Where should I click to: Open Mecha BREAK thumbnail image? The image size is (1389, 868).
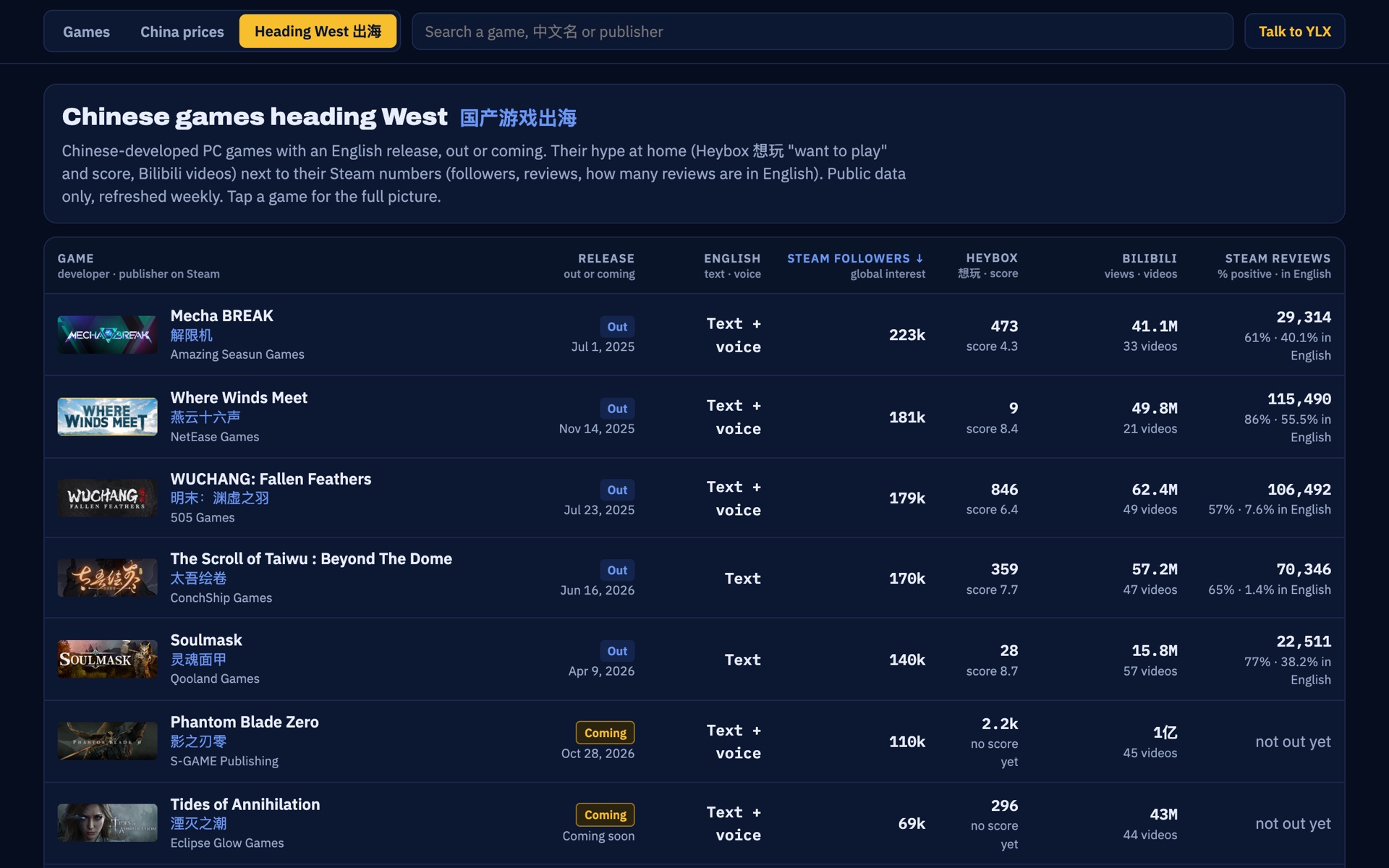107,334
